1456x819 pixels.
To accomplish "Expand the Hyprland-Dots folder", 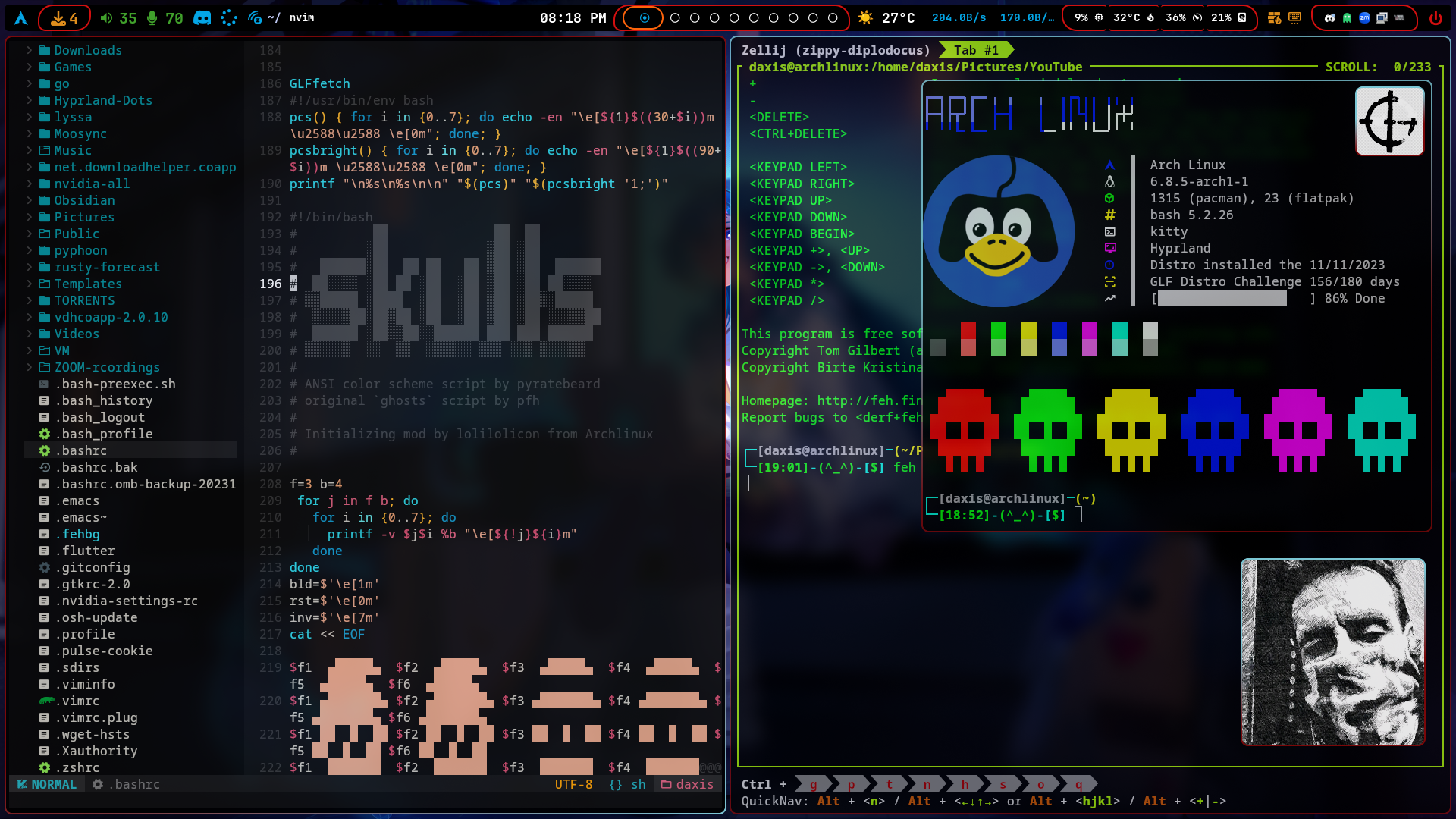I will [x=102, y=100].
